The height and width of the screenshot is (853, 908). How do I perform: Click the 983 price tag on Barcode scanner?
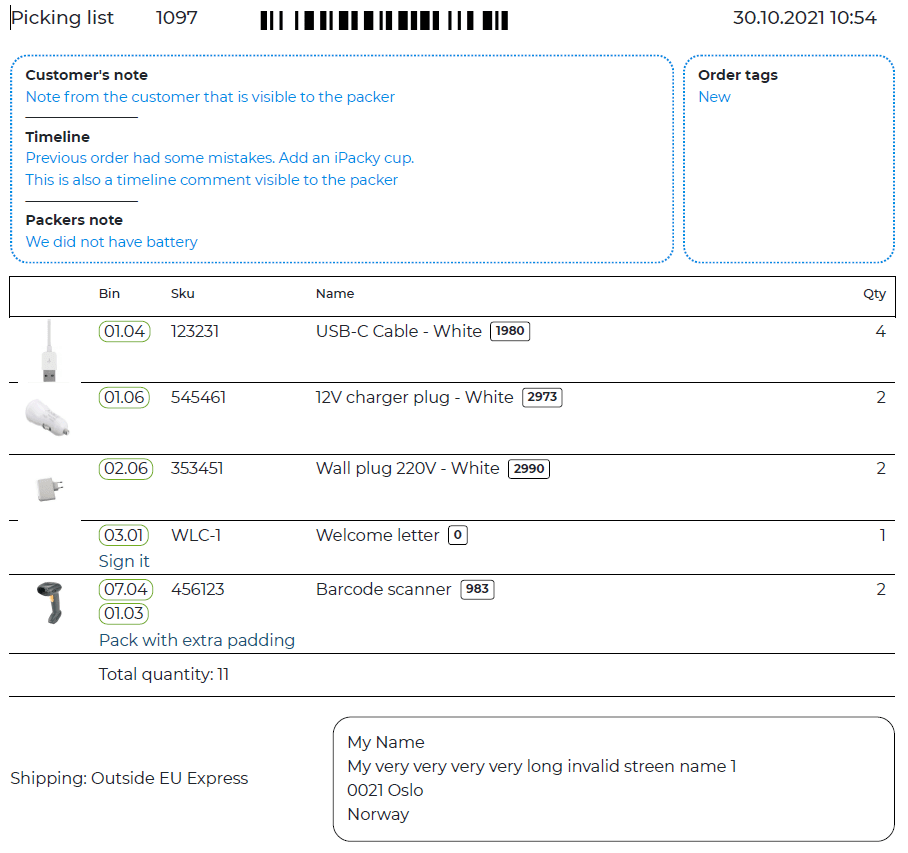(x=477, y=589)
